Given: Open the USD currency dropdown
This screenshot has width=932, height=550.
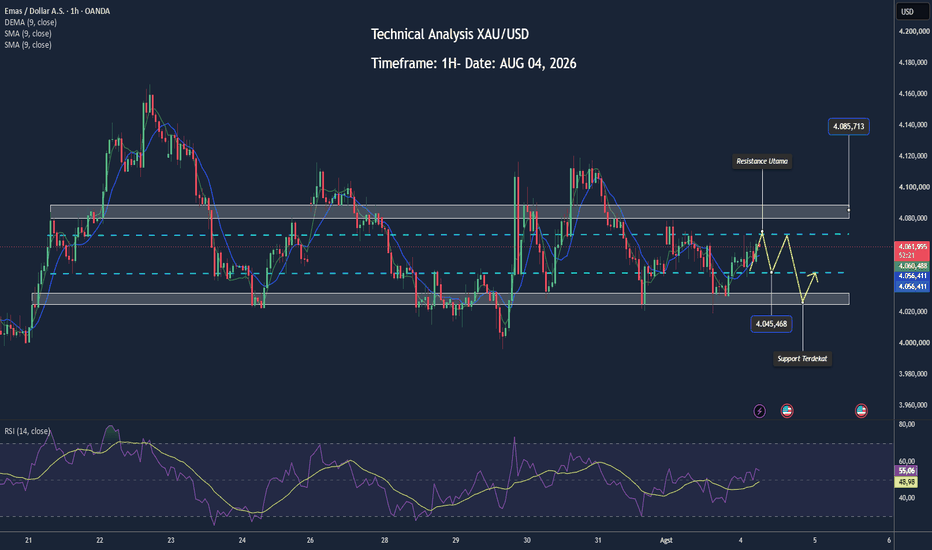Looking at the screenshot, I should pyautogui.click(x=912, y=11).
